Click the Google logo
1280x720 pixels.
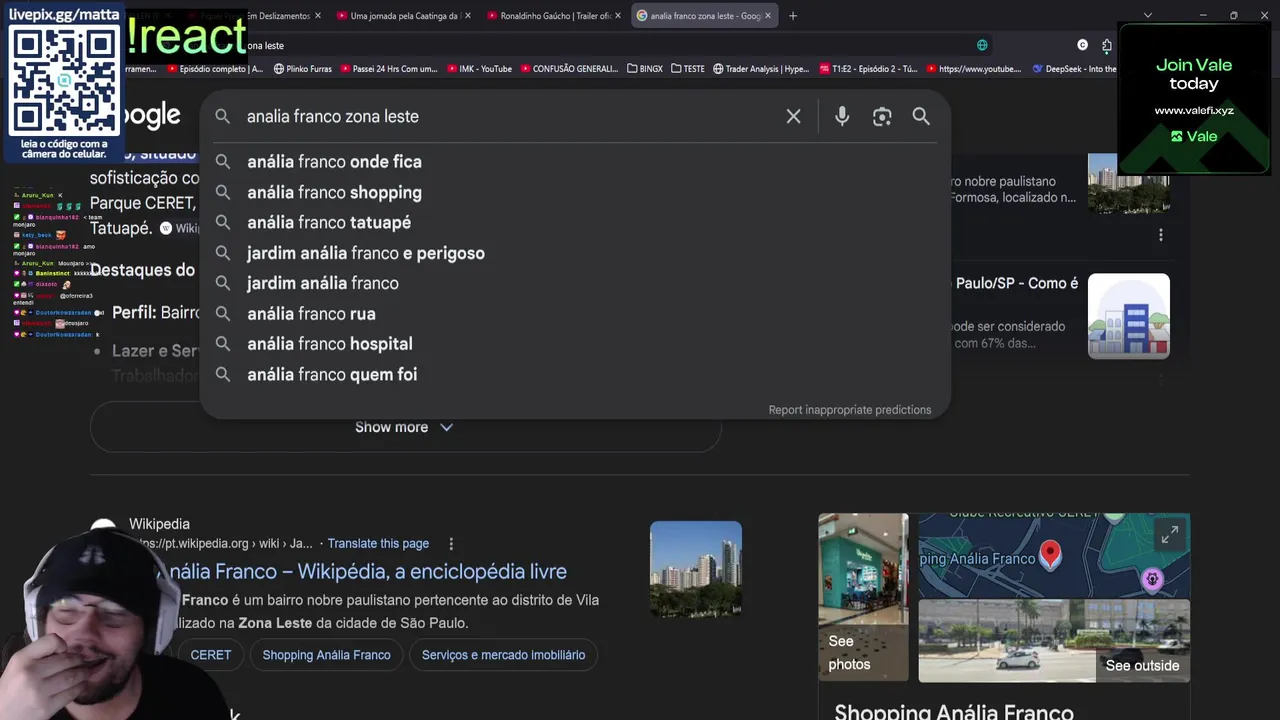(152, 116)
